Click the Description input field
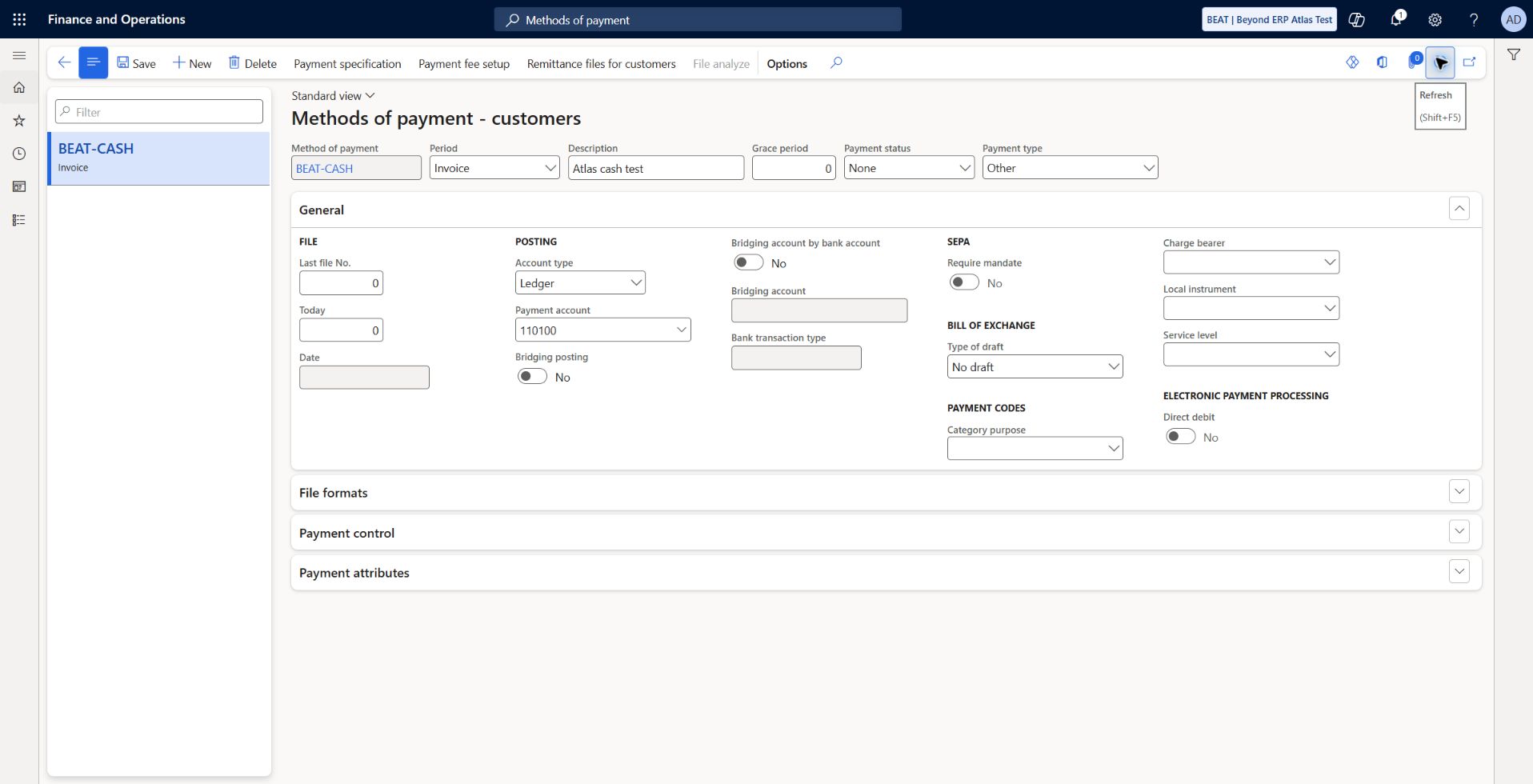 coord(656,168)
